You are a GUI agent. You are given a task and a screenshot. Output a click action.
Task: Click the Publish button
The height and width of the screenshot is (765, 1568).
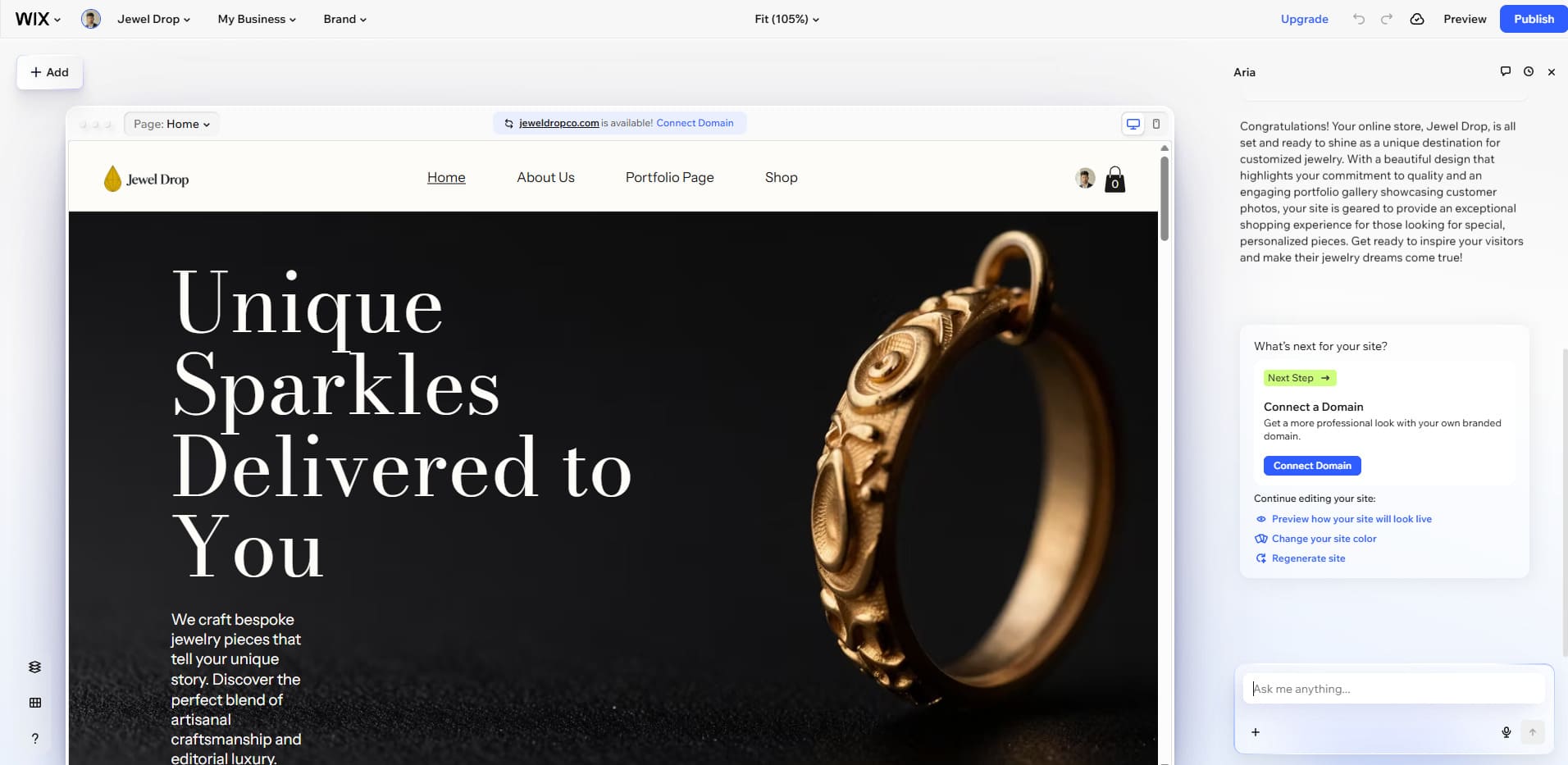(x=1534, y=19)
